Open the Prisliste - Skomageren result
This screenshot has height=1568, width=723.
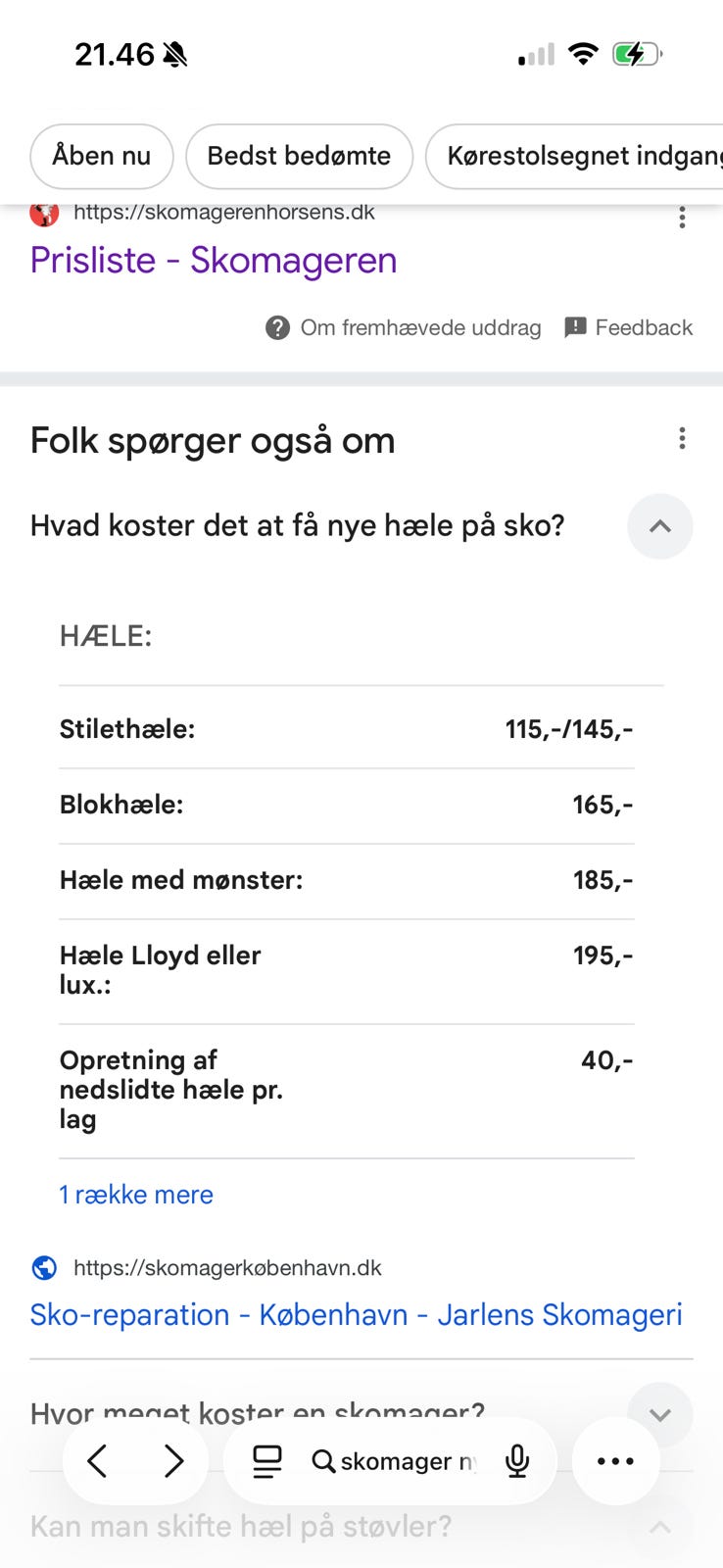tap(214, 261)
